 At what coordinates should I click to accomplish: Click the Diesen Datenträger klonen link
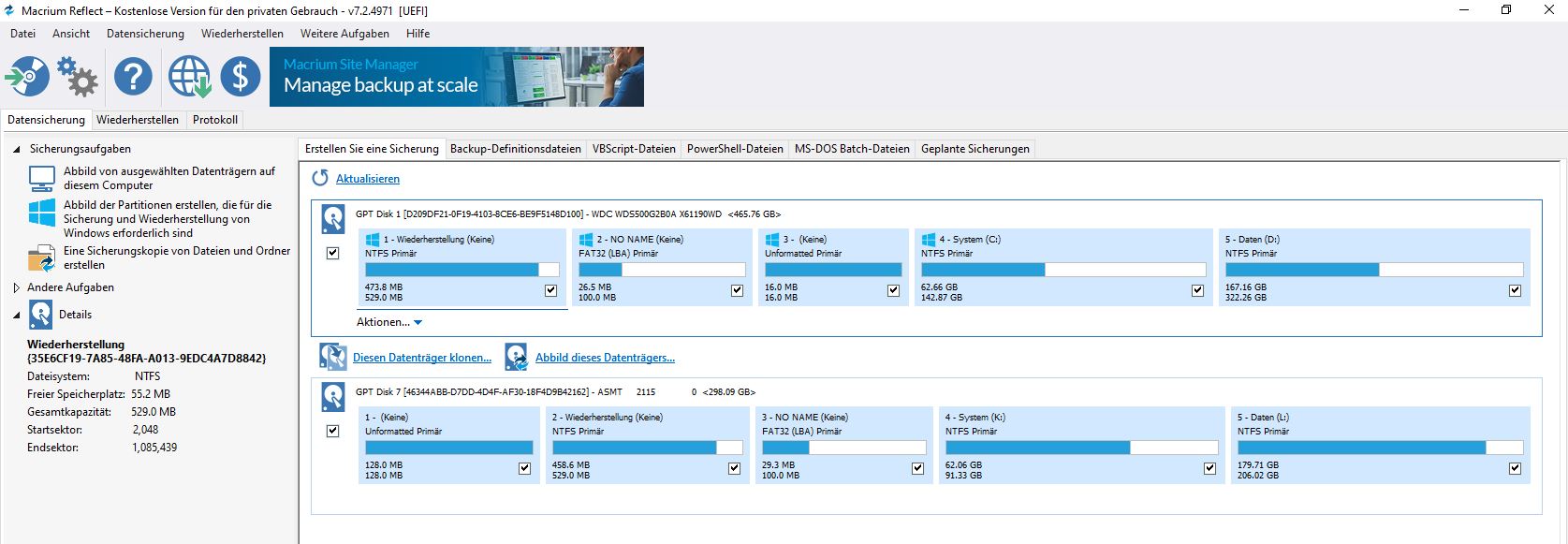421,358
